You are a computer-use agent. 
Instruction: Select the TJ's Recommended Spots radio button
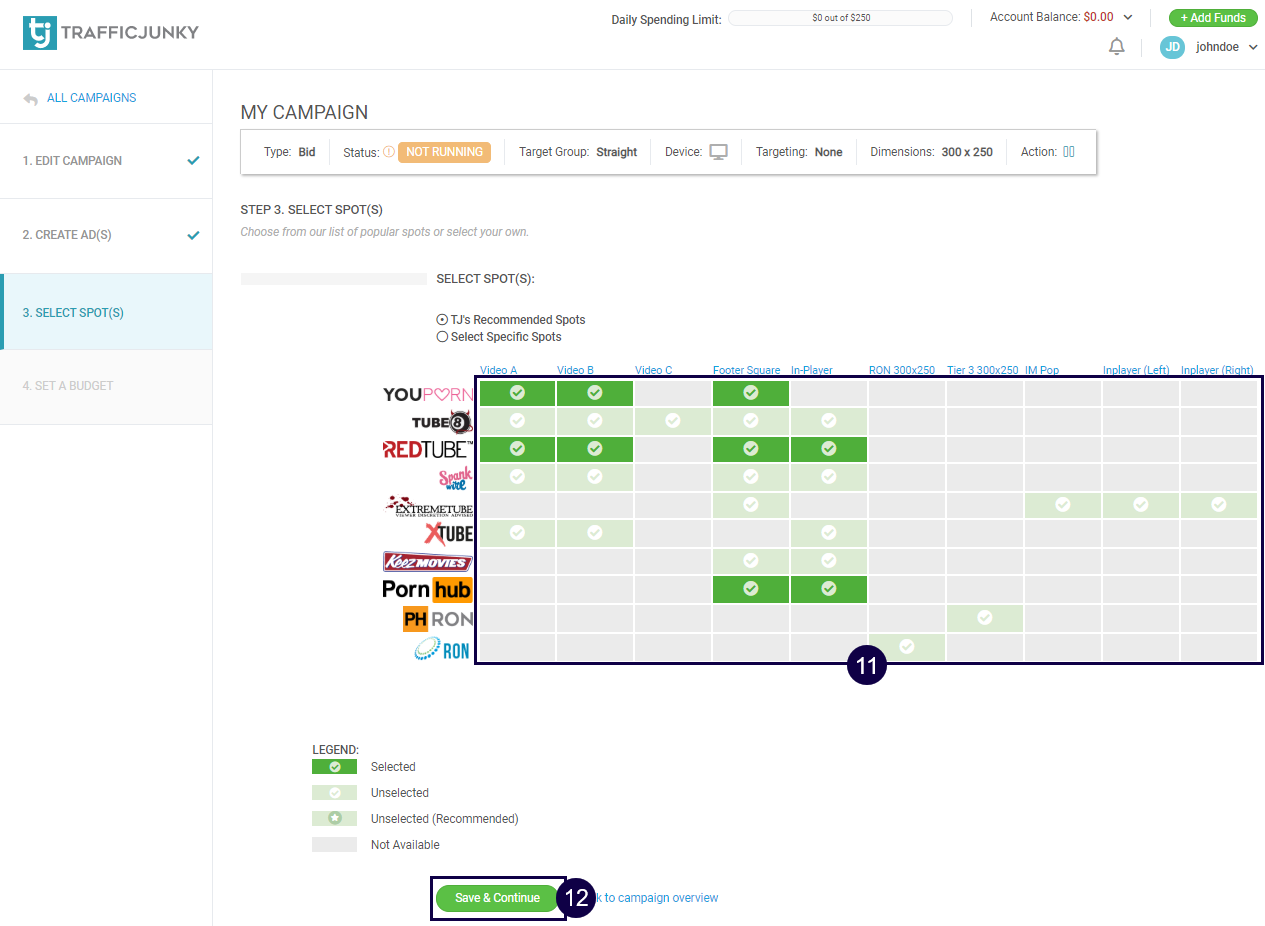click(x=442, y=320)
